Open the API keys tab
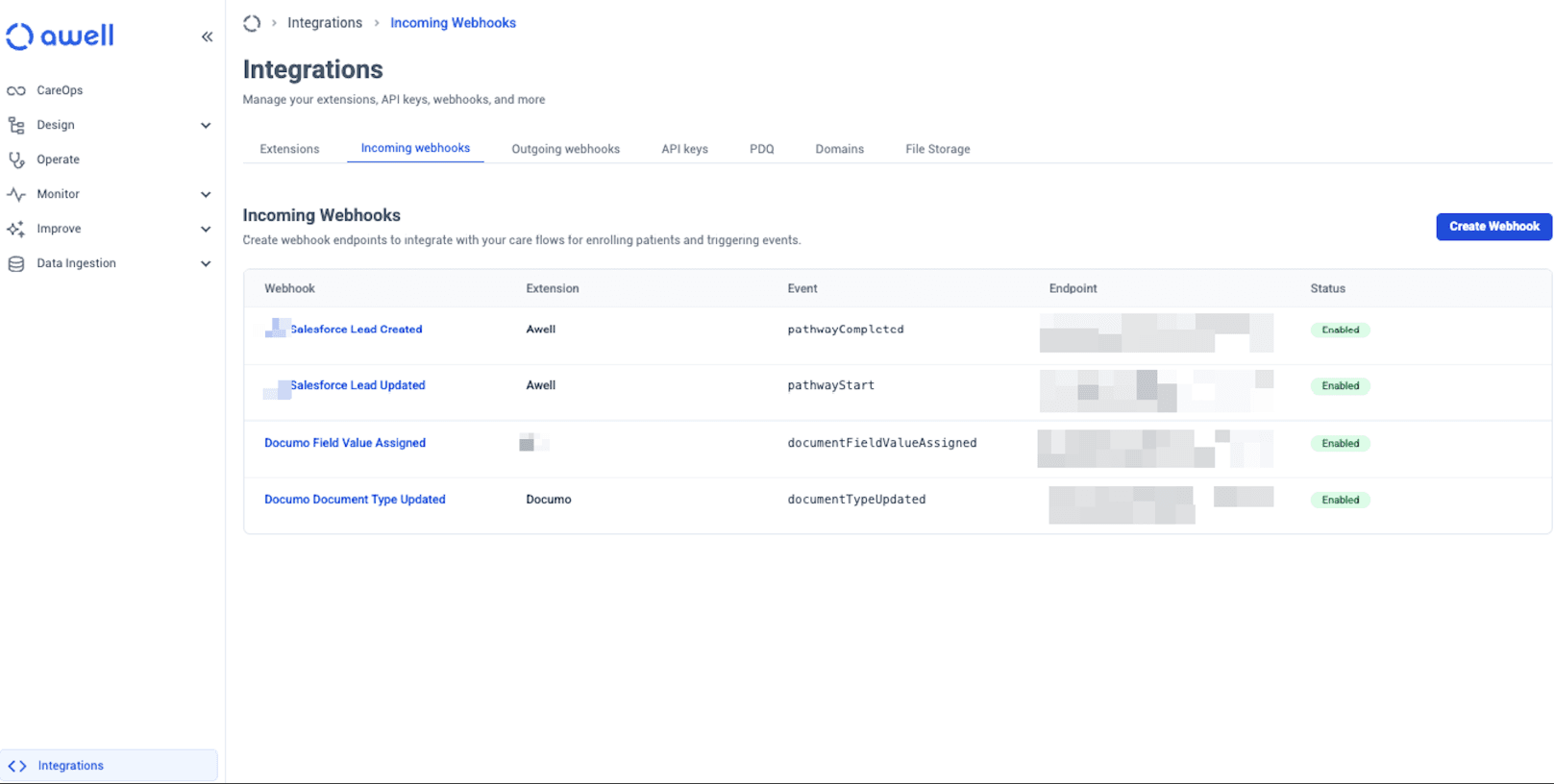Viewport: 1554px width, 784px height. [684, 149]
